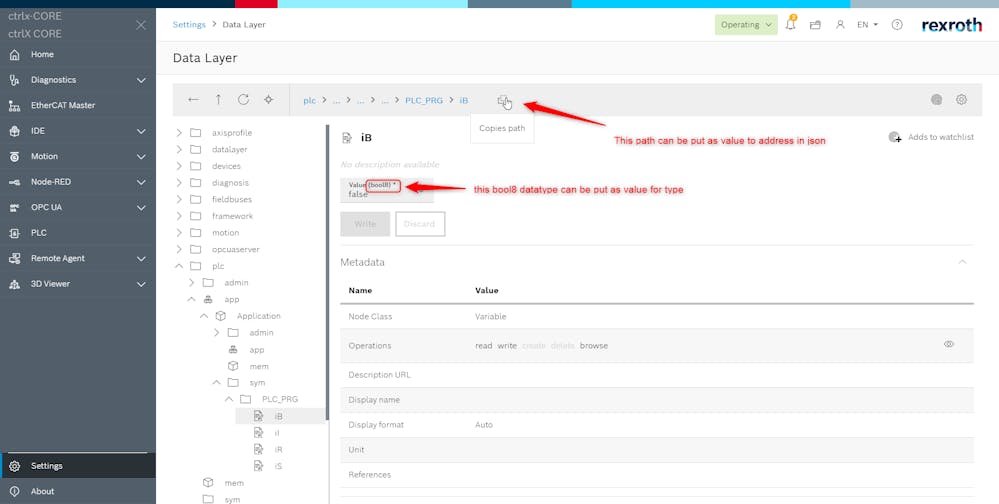Click the Data Layer settings gear icon
Screen dimensions: 999x504
[962, 99]
